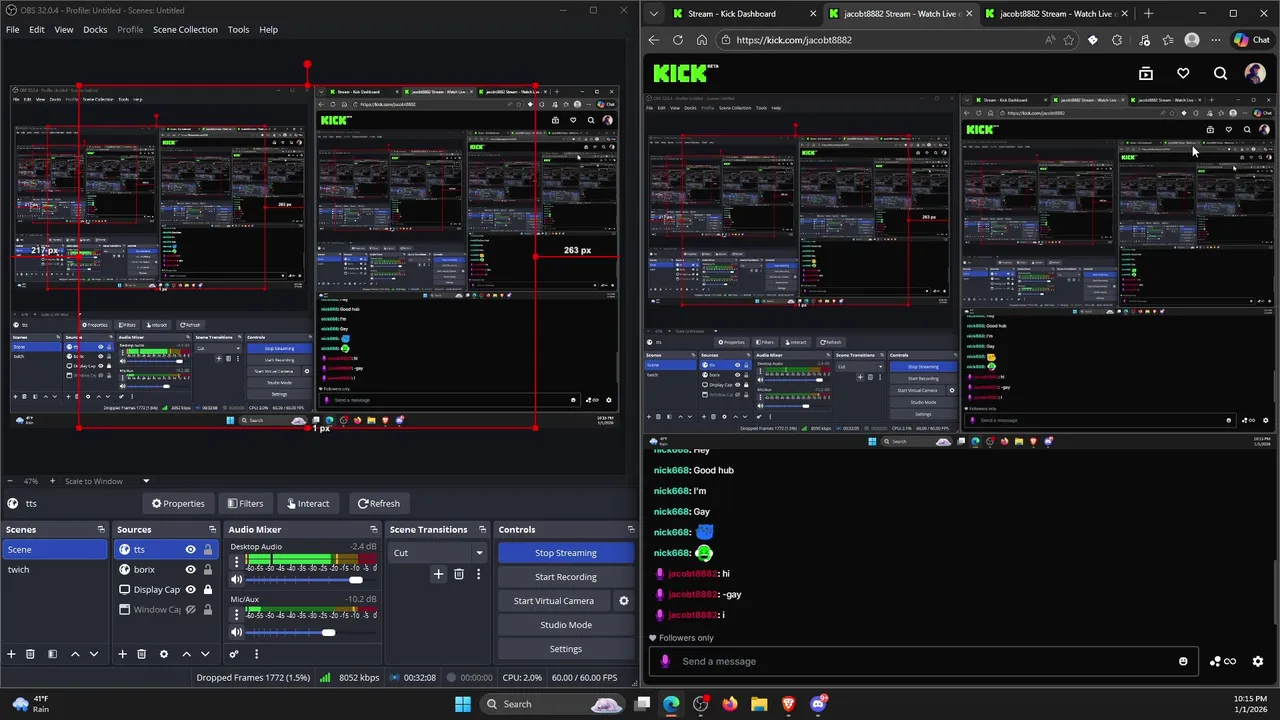Mute Desktop Audio speaker icon
Viewport: 1280px width, 720px height.
point(237,580)
